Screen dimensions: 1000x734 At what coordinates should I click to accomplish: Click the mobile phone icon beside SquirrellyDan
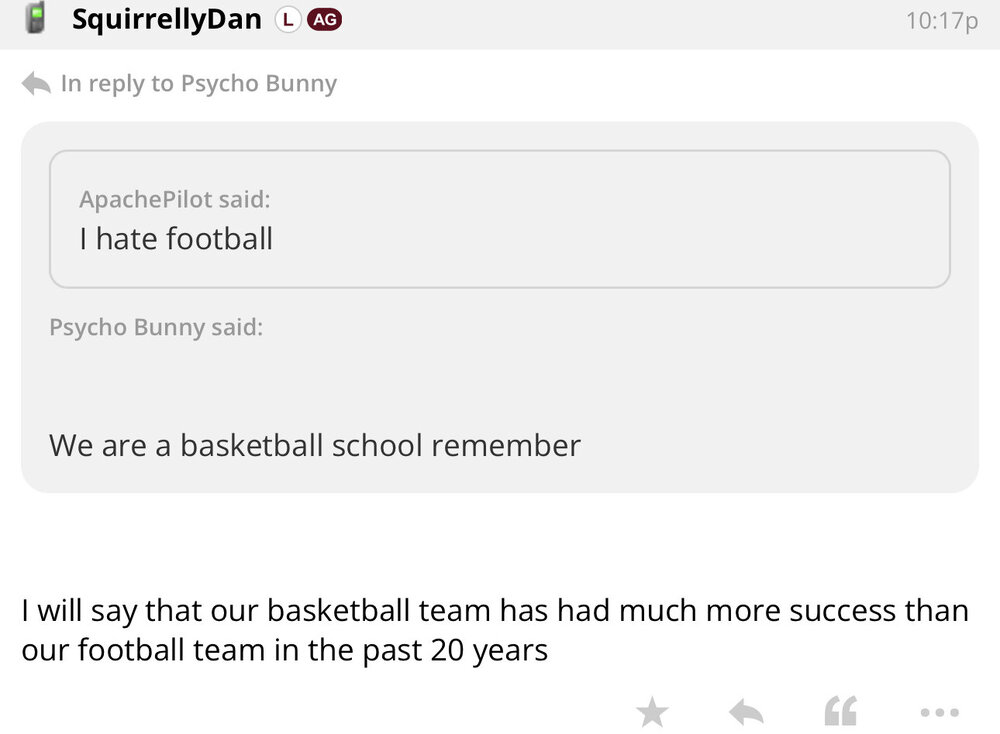click(x=36, y=18)
